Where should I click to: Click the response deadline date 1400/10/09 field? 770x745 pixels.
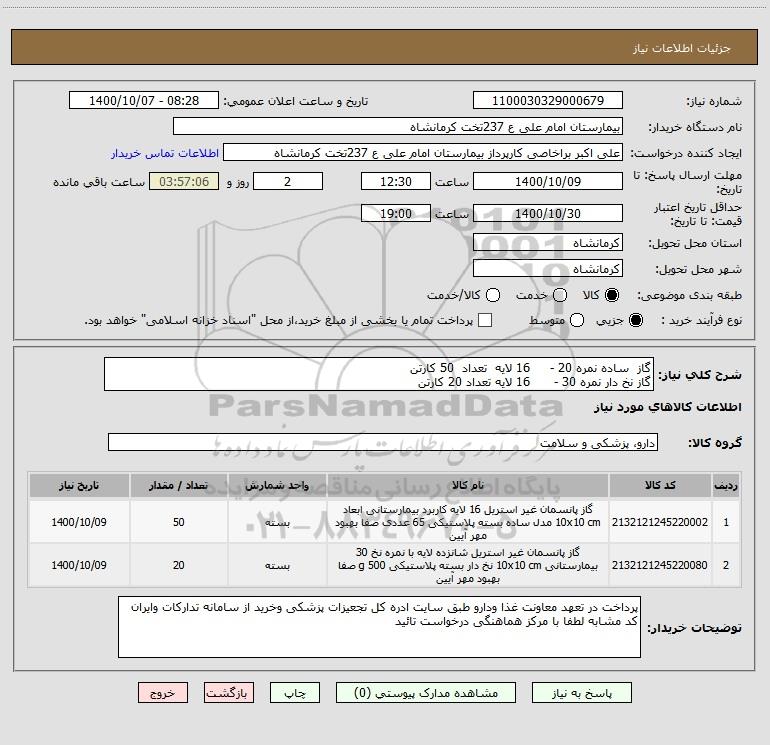tap(548, 182)
